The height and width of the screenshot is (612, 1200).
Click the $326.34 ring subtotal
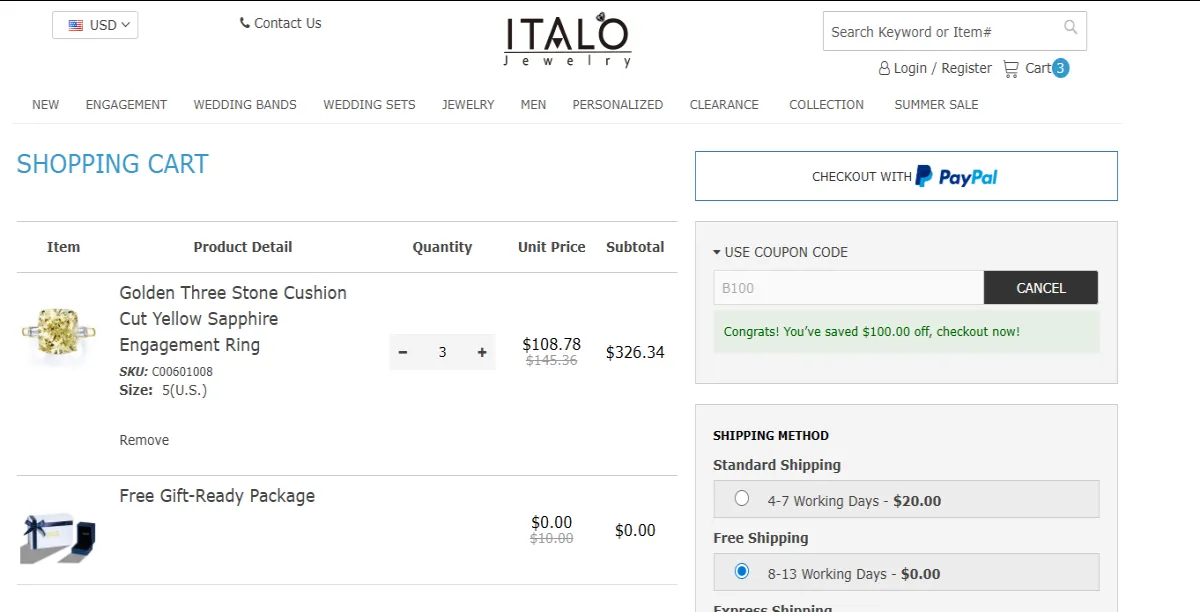635,352
